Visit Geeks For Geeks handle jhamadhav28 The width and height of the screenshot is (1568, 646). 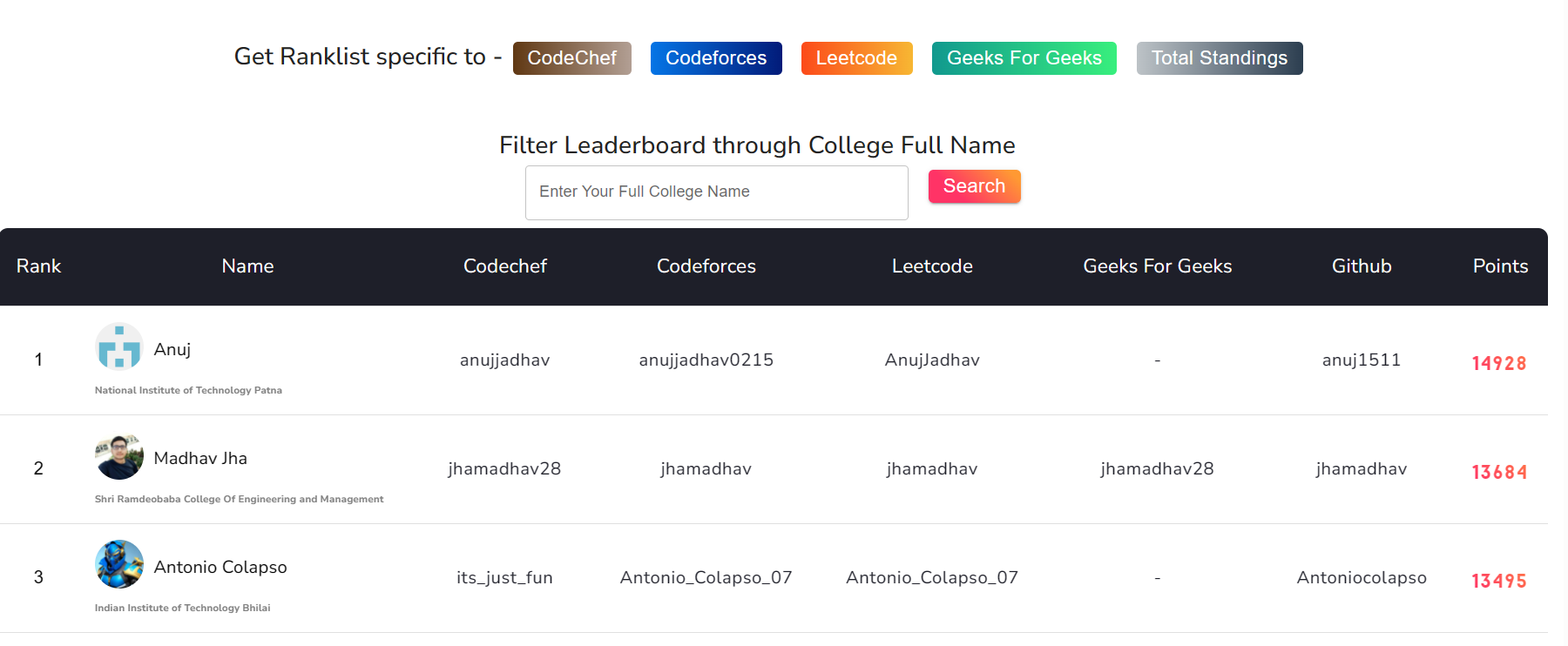[x=1157, y=468]
